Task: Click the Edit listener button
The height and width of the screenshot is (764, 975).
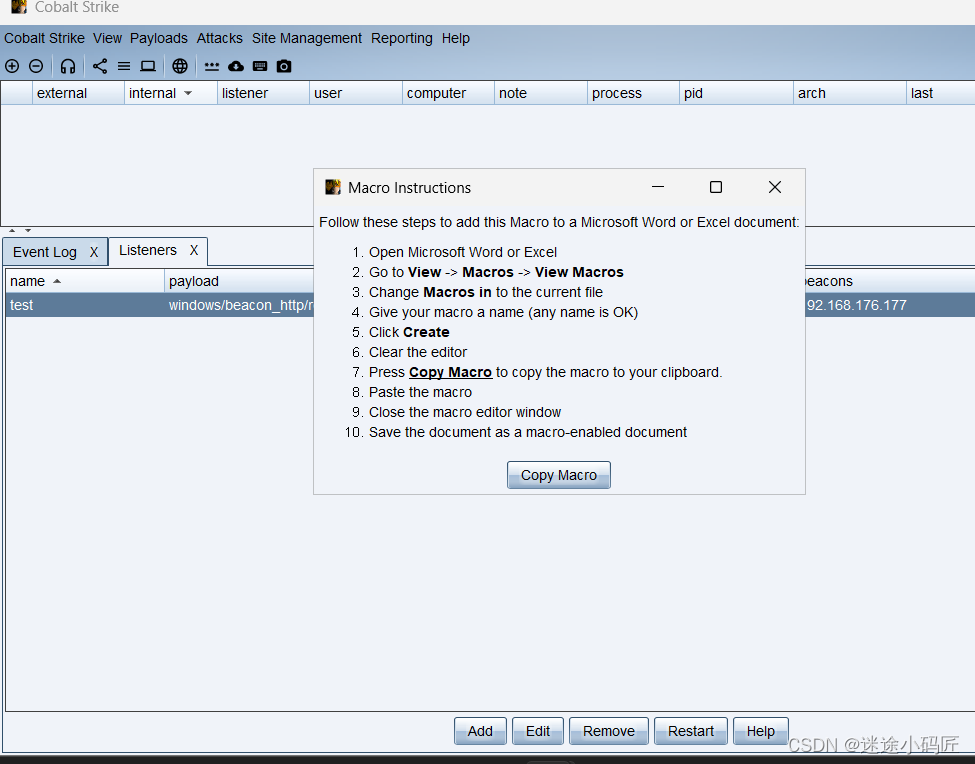Action: point(538,731)
